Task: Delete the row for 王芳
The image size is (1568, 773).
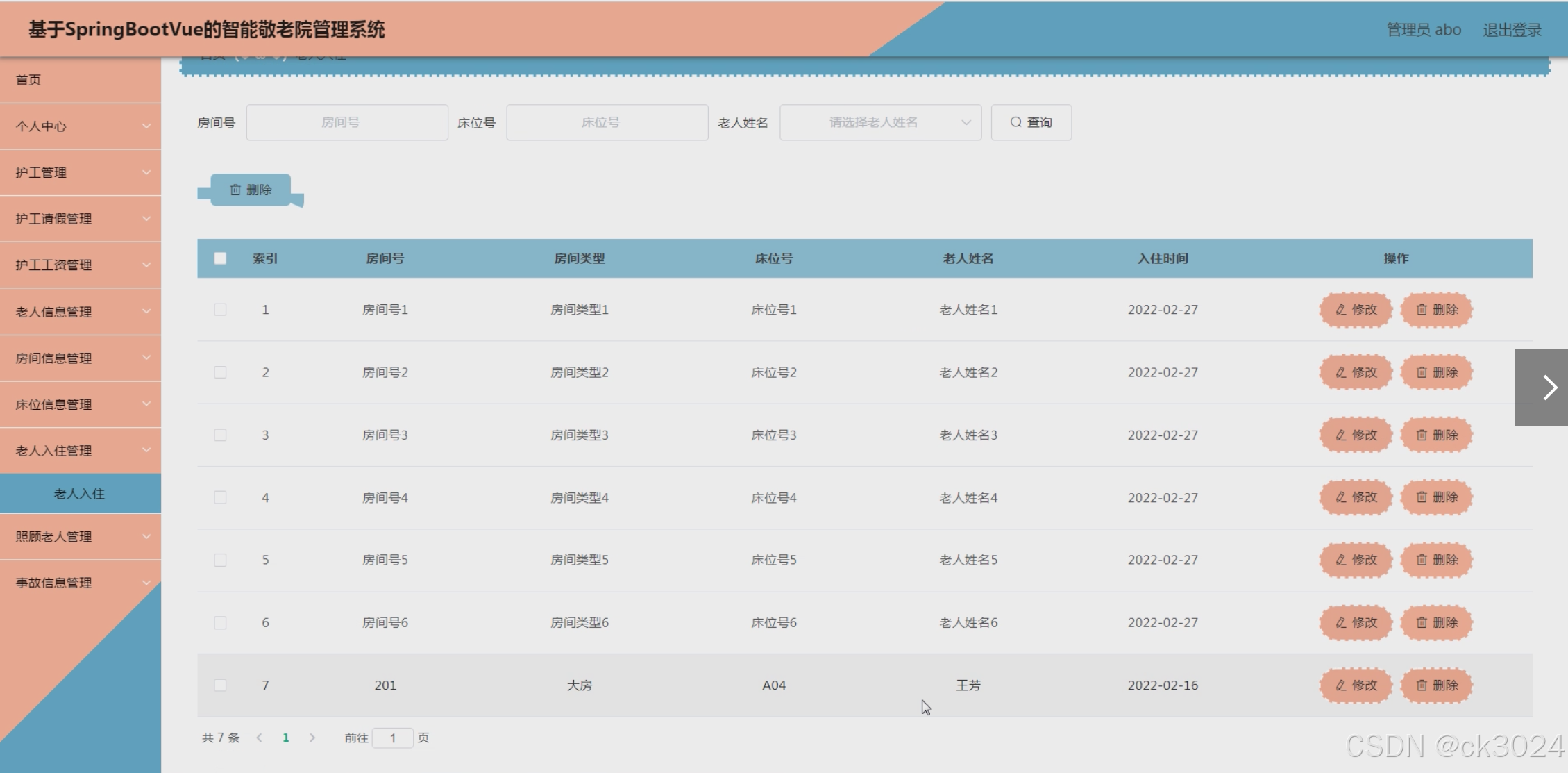Action: (x=1436, y=685)
